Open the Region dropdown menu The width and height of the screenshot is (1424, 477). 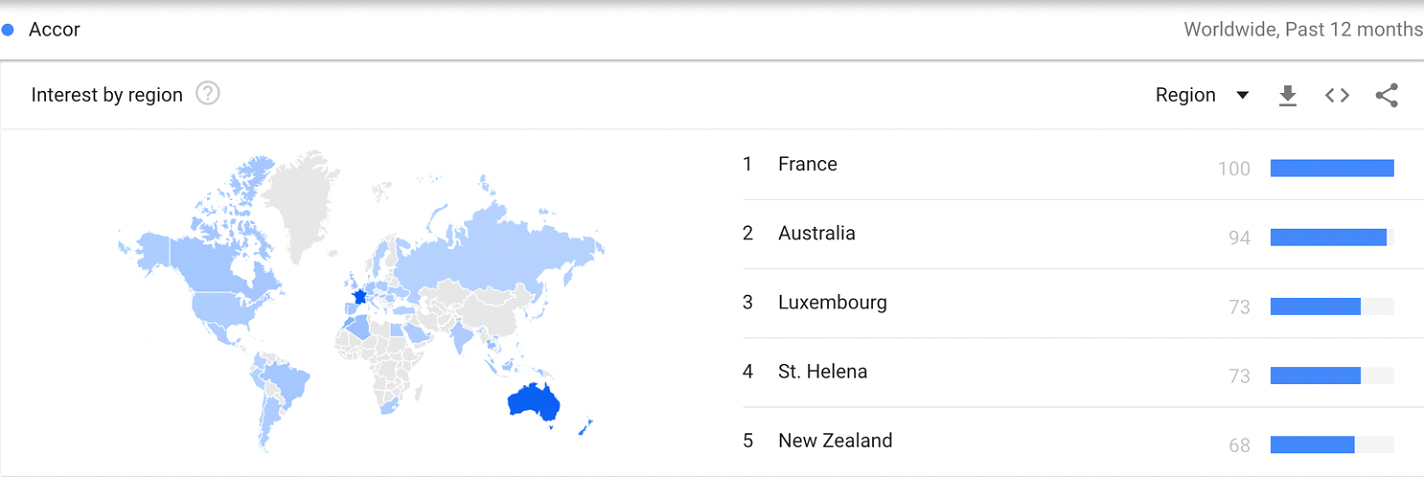pyautogui.click(x=1202, y=95)
